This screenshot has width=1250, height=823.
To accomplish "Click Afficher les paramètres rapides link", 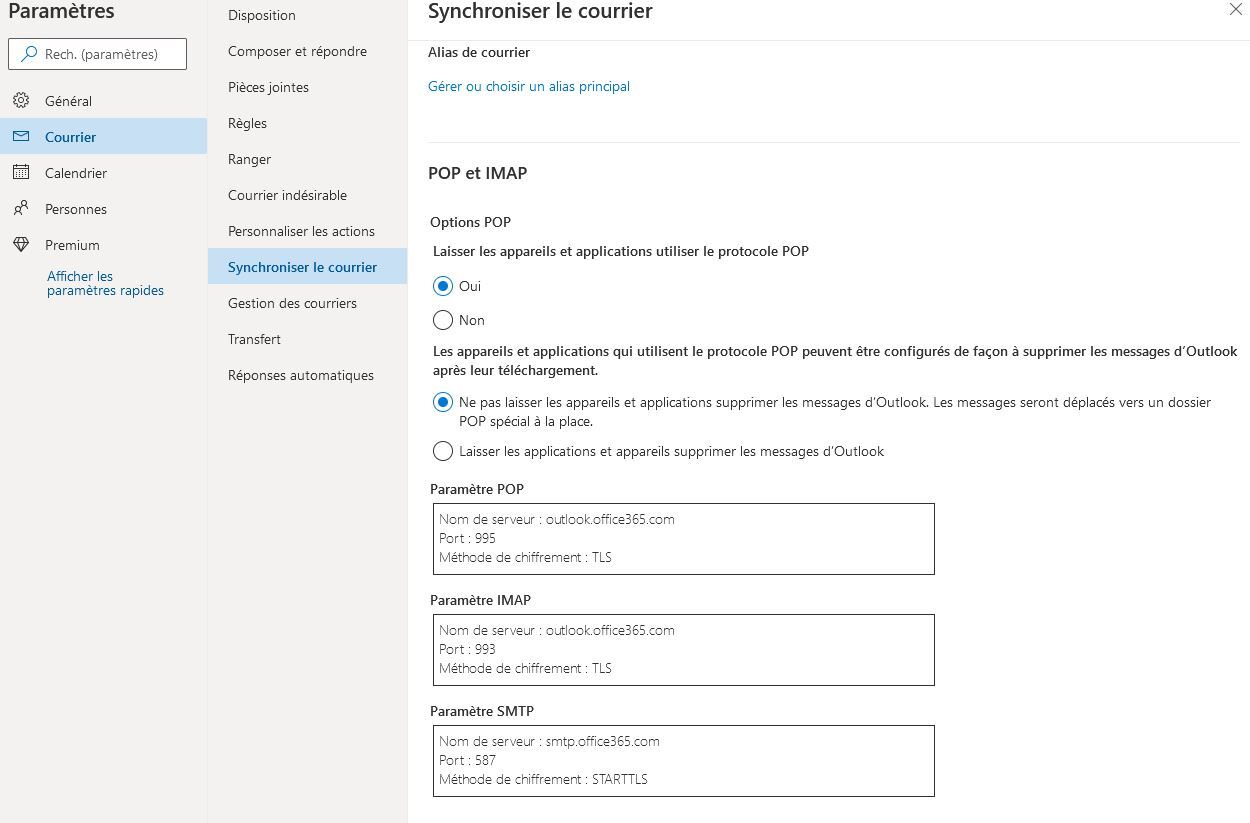I will click(x=105, y=283).
